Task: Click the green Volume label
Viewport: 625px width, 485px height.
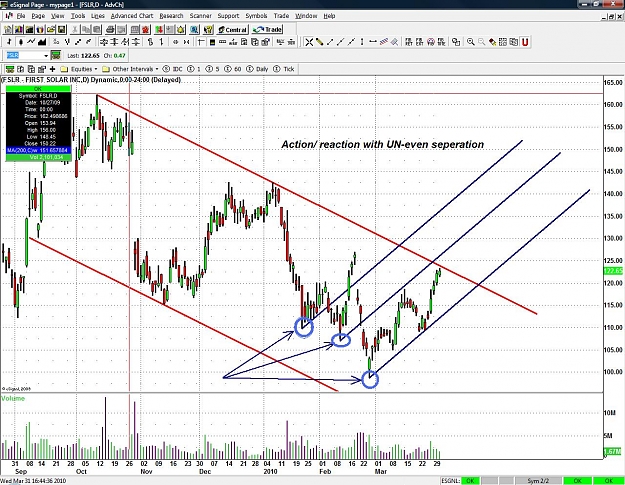Action: point(13,398)
